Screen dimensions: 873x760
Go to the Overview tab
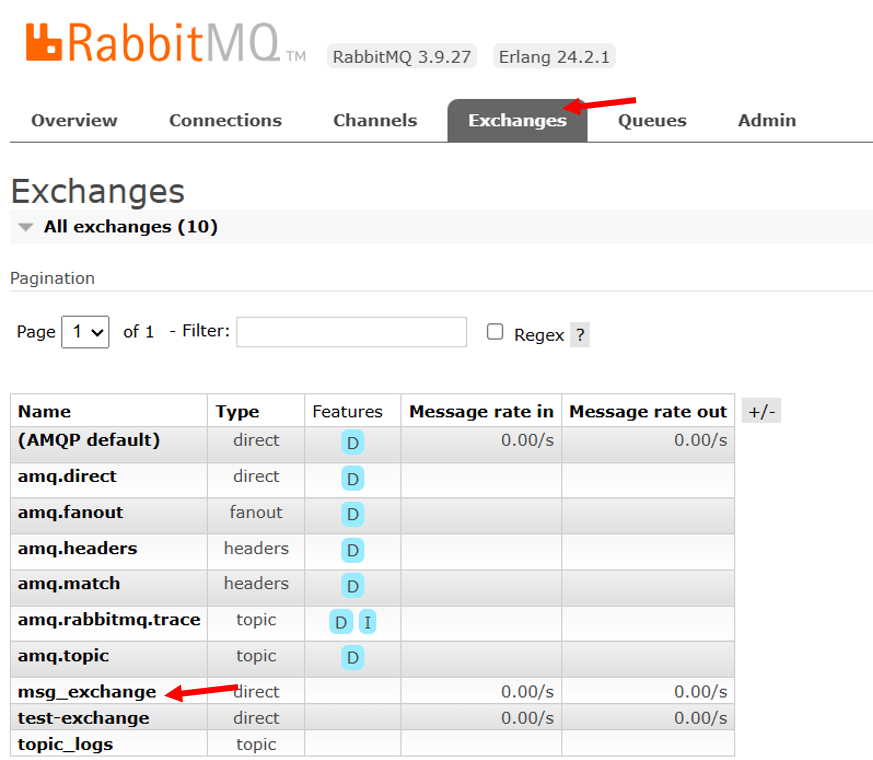coord(74,120)
